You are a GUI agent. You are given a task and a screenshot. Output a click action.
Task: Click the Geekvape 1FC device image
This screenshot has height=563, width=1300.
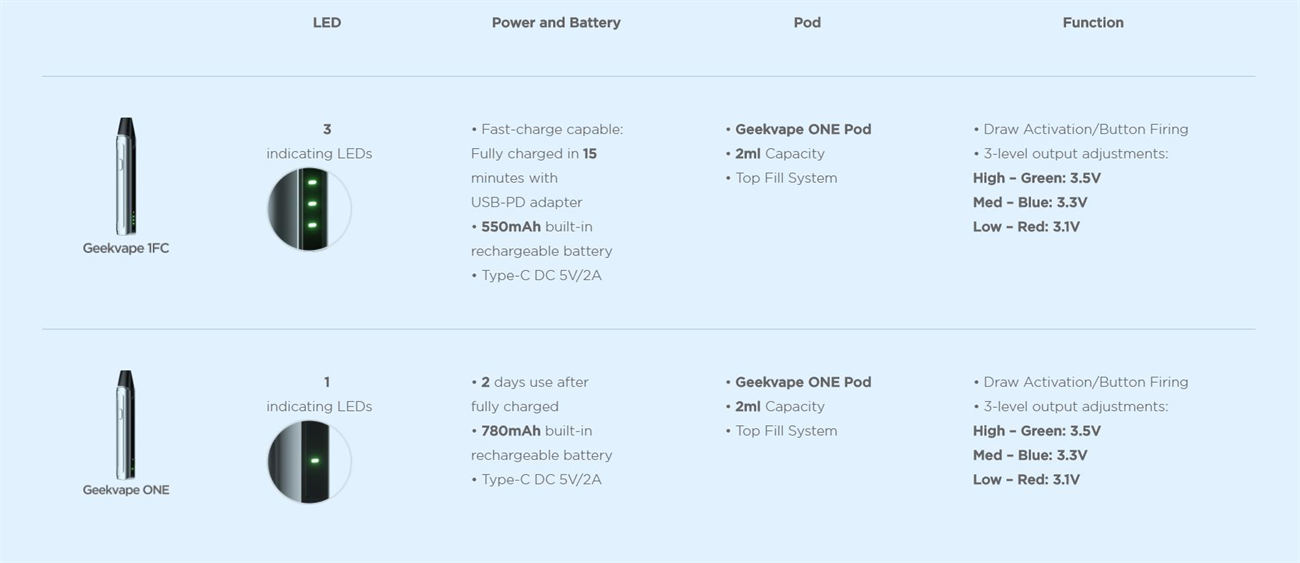(126, 177)
